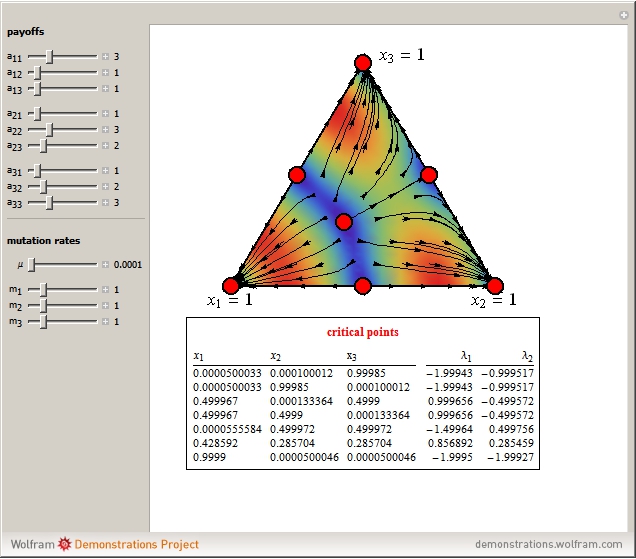The height and width of the screenshot is (559, 636).
Task: Expand the a32 slider plus control
Action: (105, 187)
